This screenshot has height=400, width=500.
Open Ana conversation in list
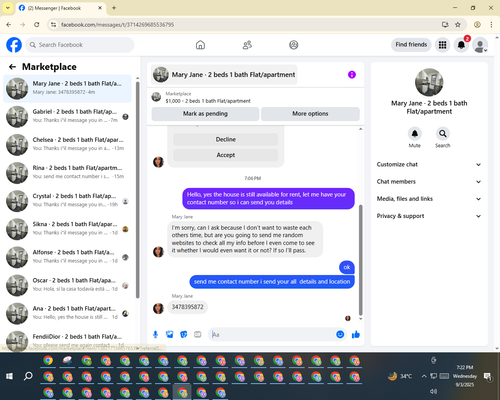[67, 313]
